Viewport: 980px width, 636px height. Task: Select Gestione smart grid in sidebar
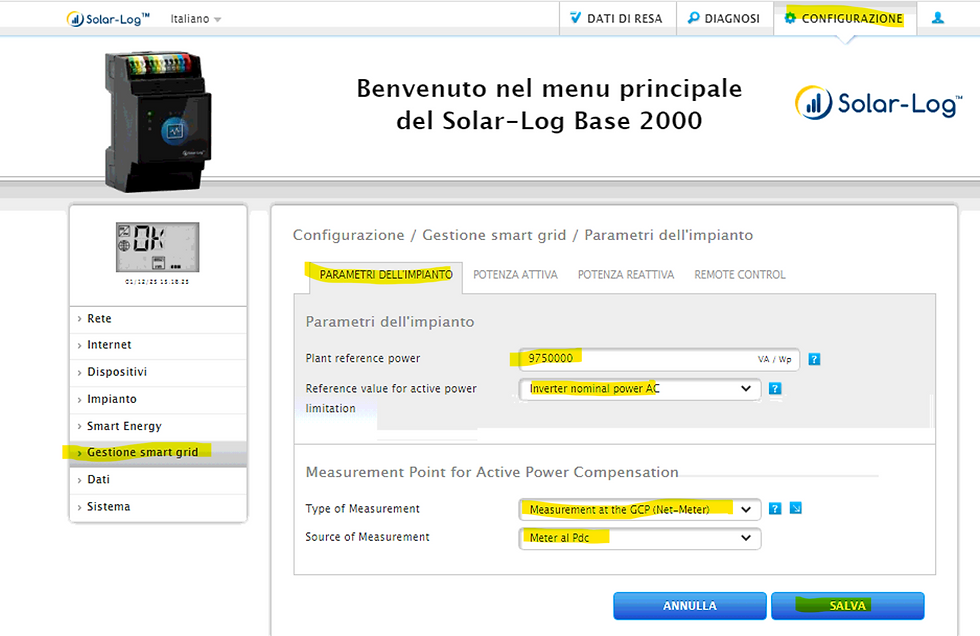[158, 452]
